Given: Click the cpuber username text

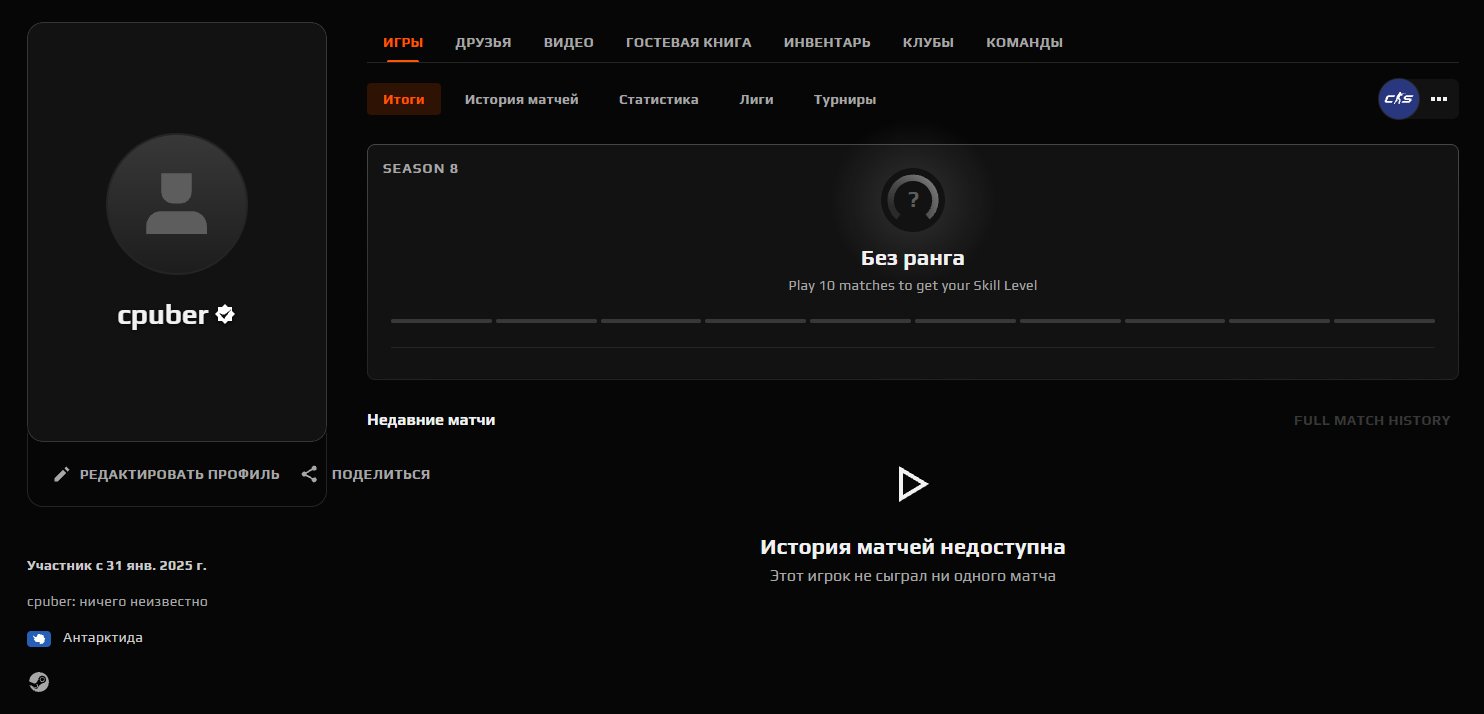Looking at the screenshot, I should coord(163,315).
